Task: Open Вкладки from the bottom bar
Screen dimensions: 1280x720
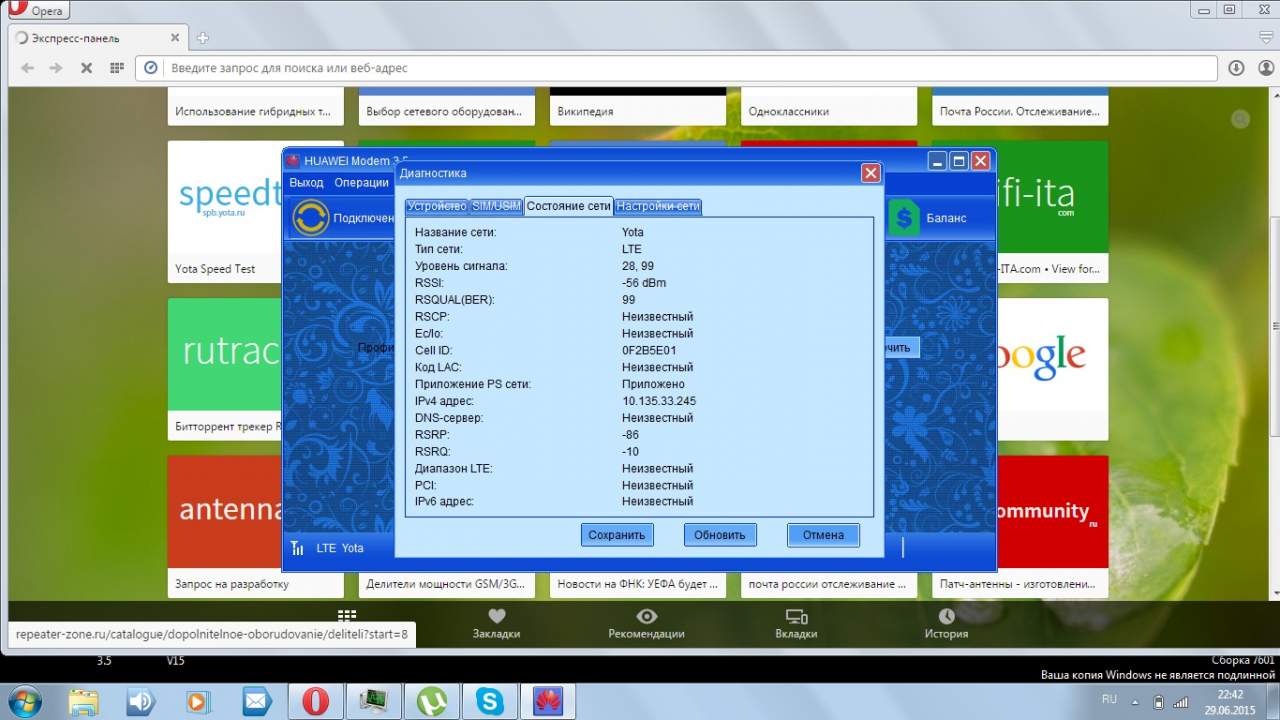Action: click(x=796, y=624)
